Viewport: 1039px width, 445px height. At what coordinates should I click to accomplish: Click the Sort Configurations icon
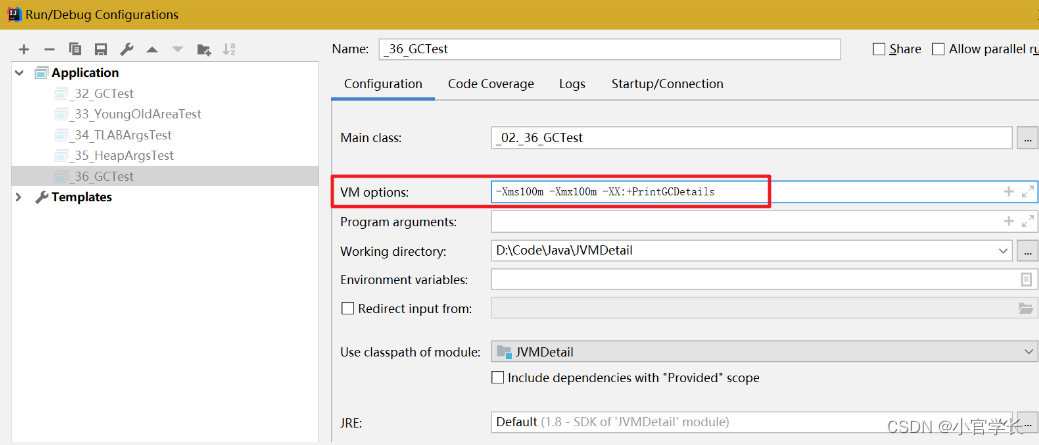tap(230, 49)
